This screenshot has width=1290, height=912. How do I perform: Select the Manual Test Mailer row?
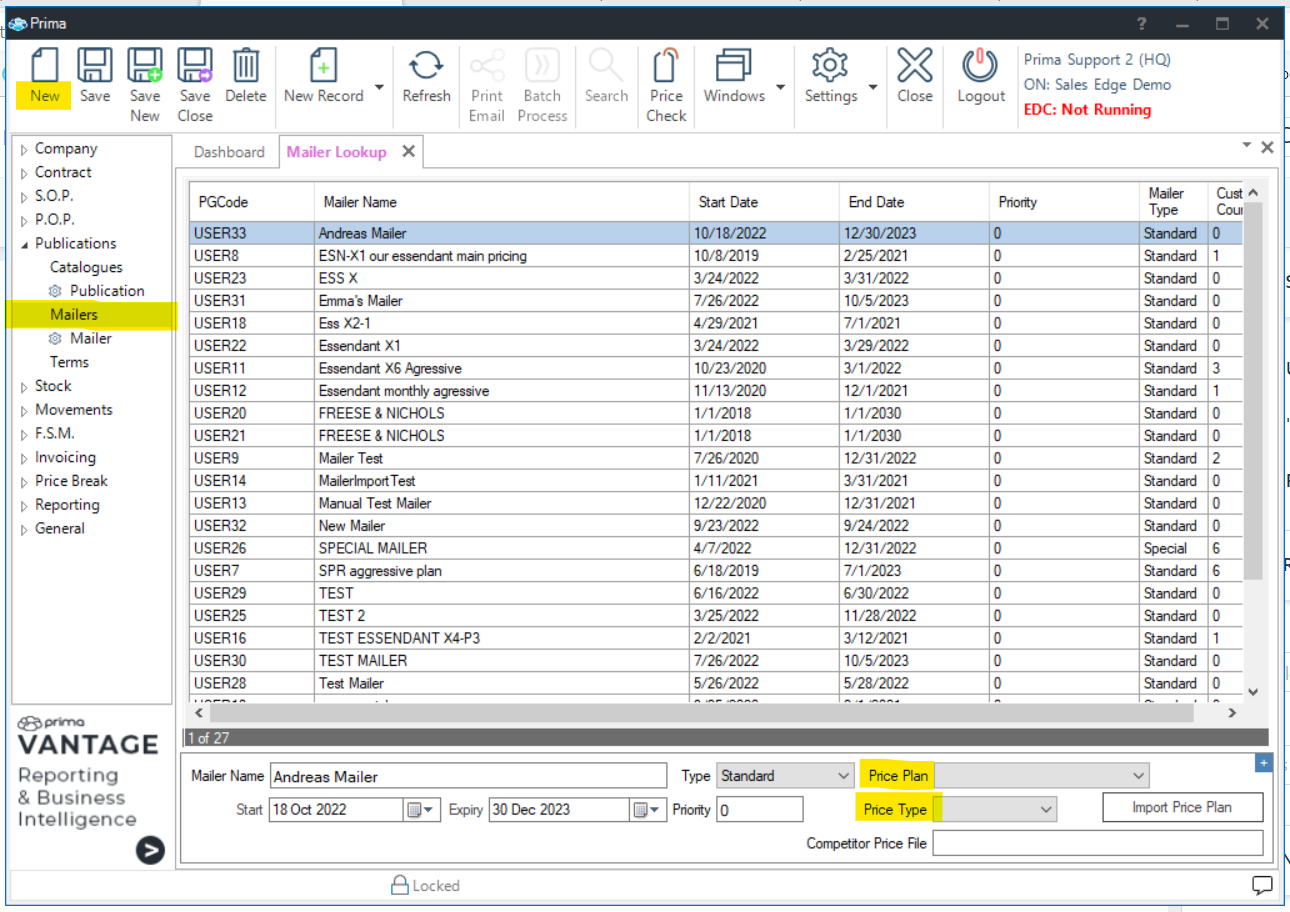point(716,503)
